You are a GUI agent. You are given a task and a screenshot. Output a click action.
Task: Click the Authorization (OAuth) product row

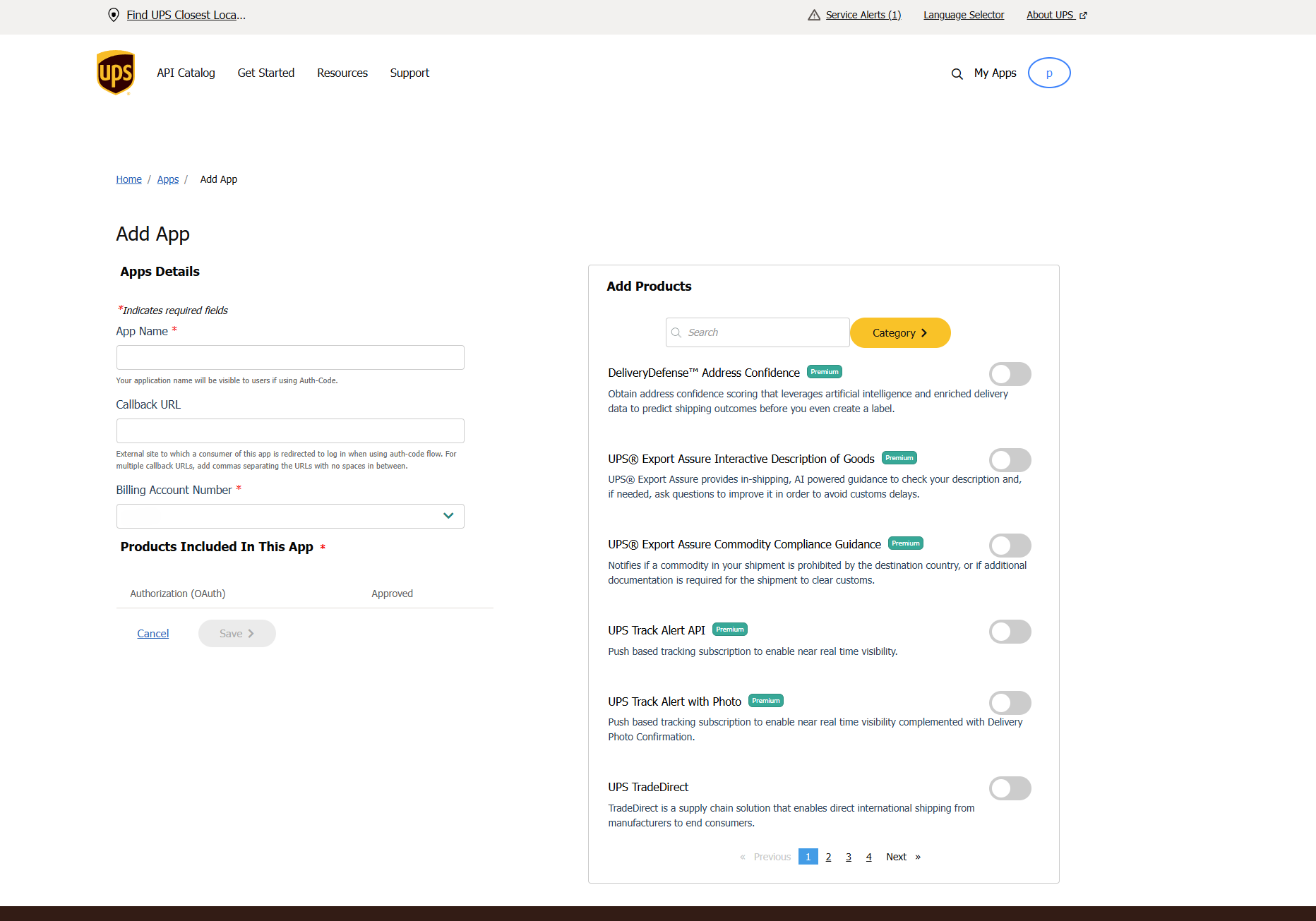click(x=305, y=594)
